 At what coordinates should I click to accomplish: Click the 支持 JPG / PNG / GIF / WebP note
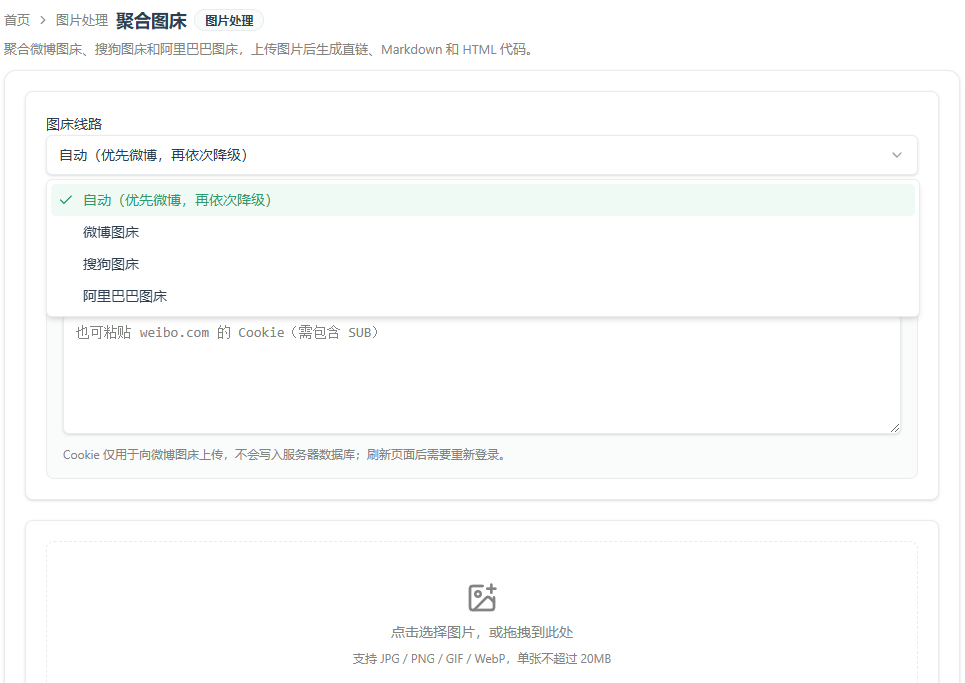tap(482, 658)
